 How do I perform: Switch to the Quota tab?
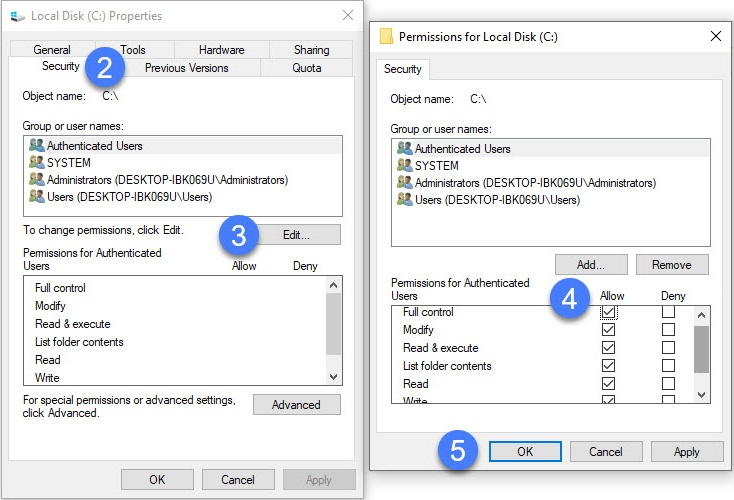coord(307,68)
